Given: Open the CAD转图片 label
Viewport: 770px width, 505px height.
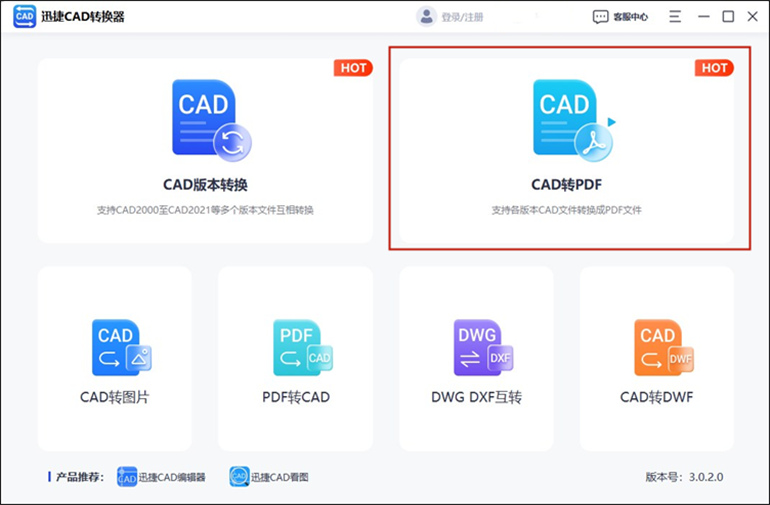Looking at the screenshot, I should point(114,397).
